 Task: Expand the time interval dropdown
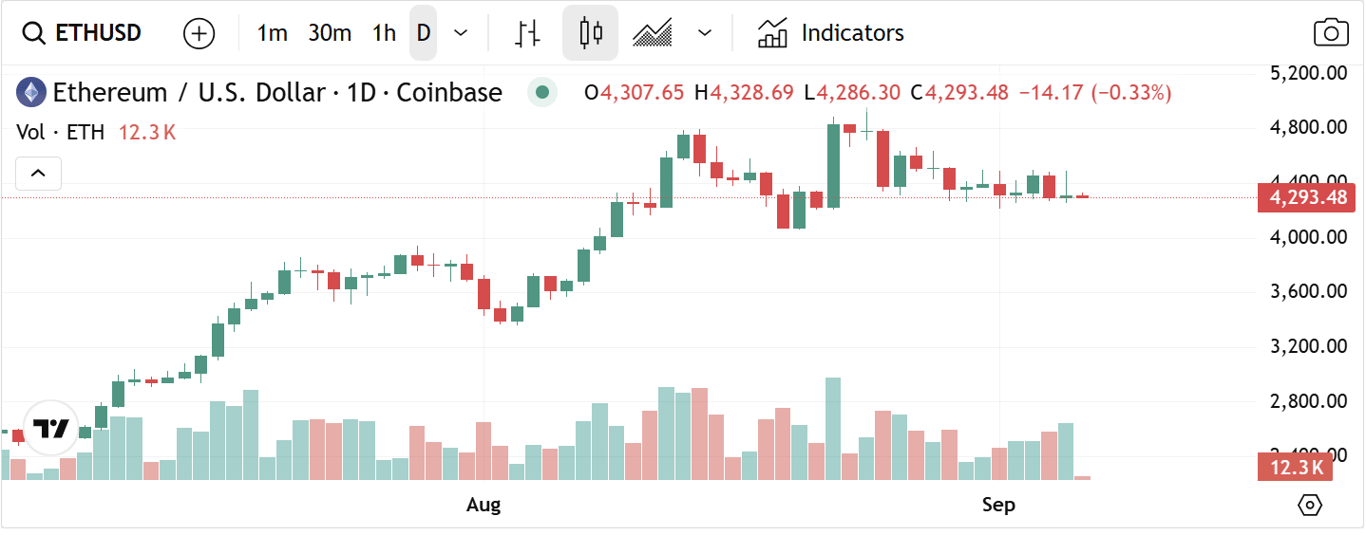pos(461,33)
